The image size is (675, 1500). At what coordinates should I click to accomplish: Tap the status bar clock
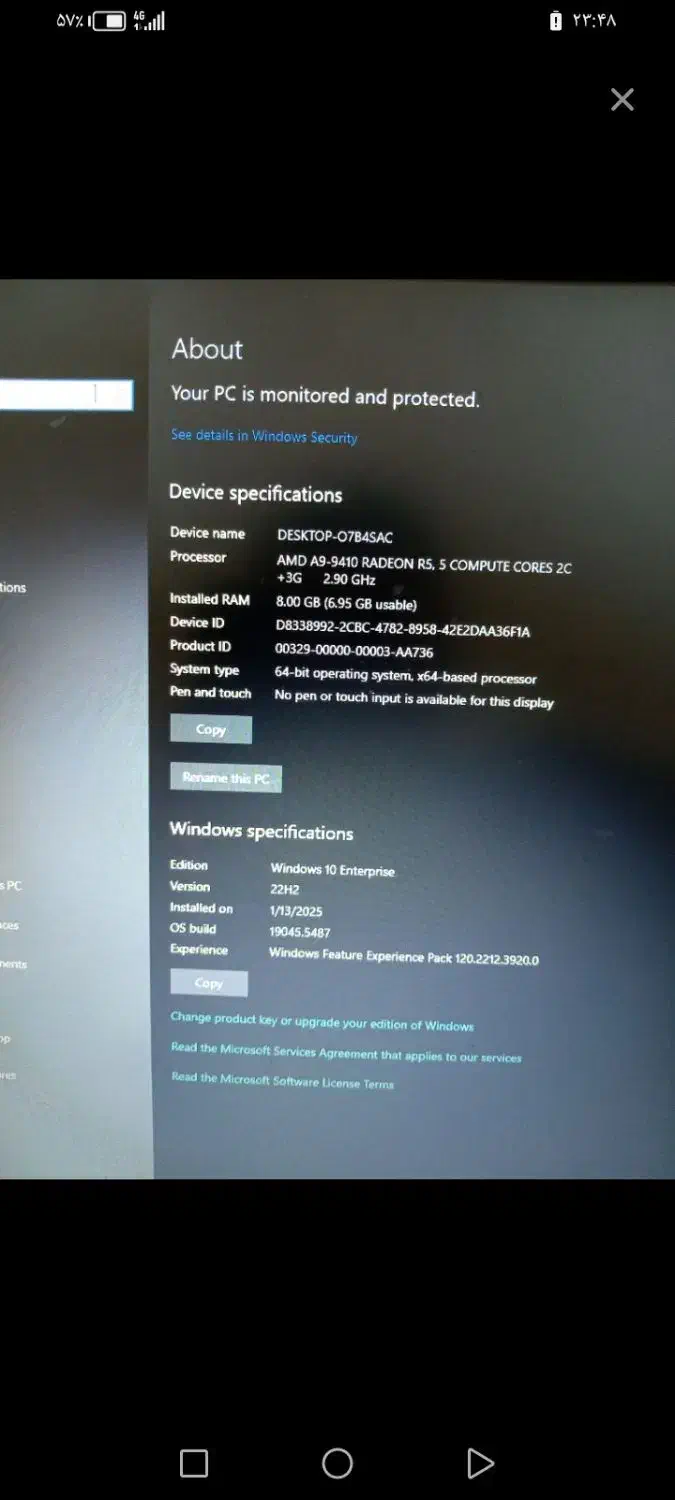point(594,21)
